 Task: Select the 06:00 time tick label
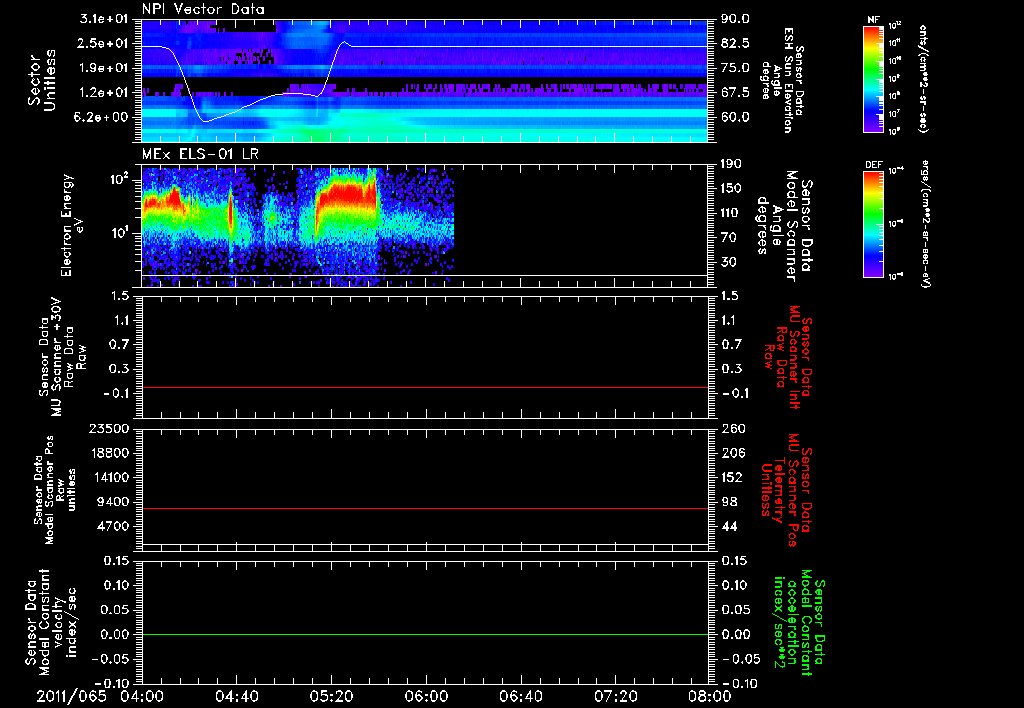426,695
